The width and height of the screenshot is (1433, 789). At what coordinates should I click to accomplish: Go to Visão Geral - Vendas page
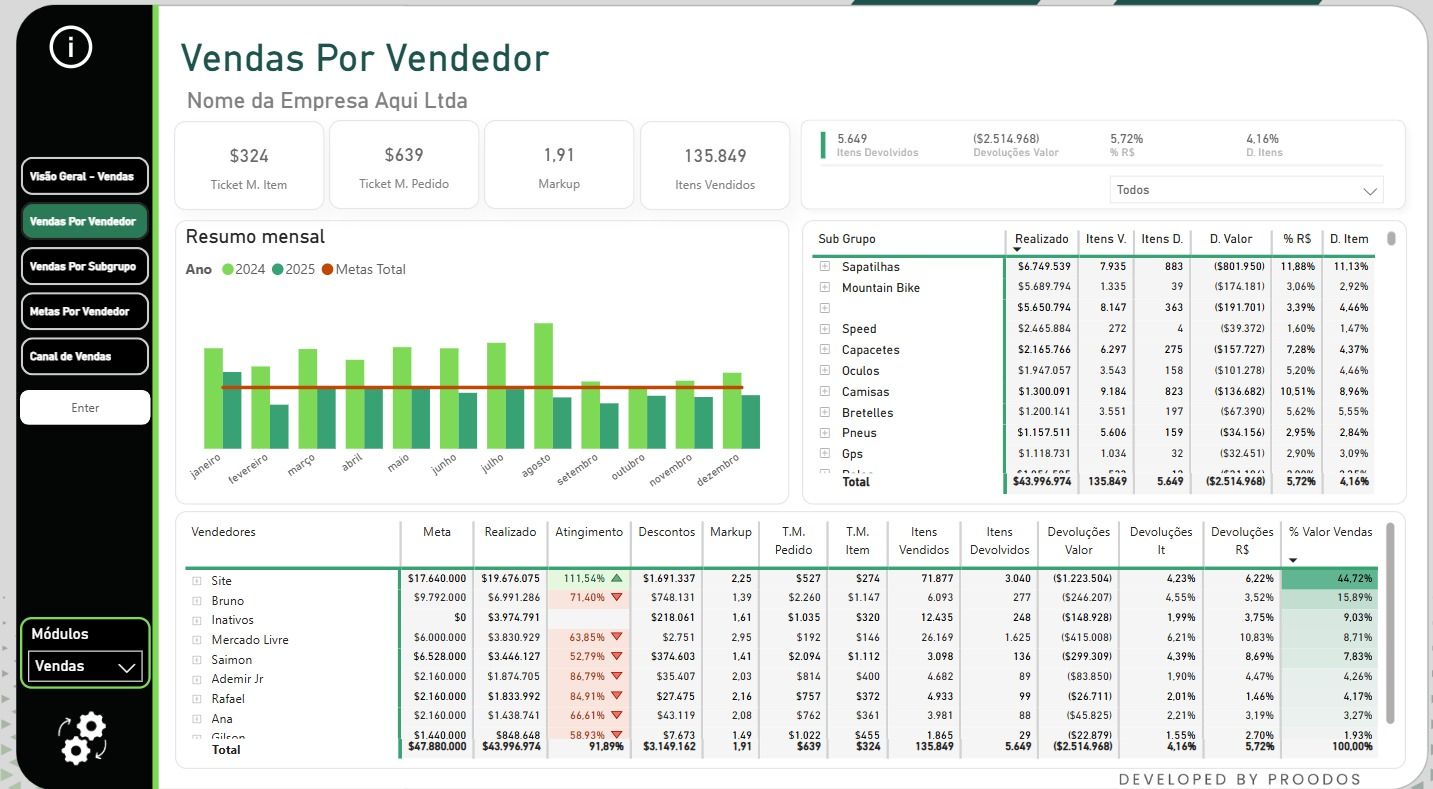point(84,176)
